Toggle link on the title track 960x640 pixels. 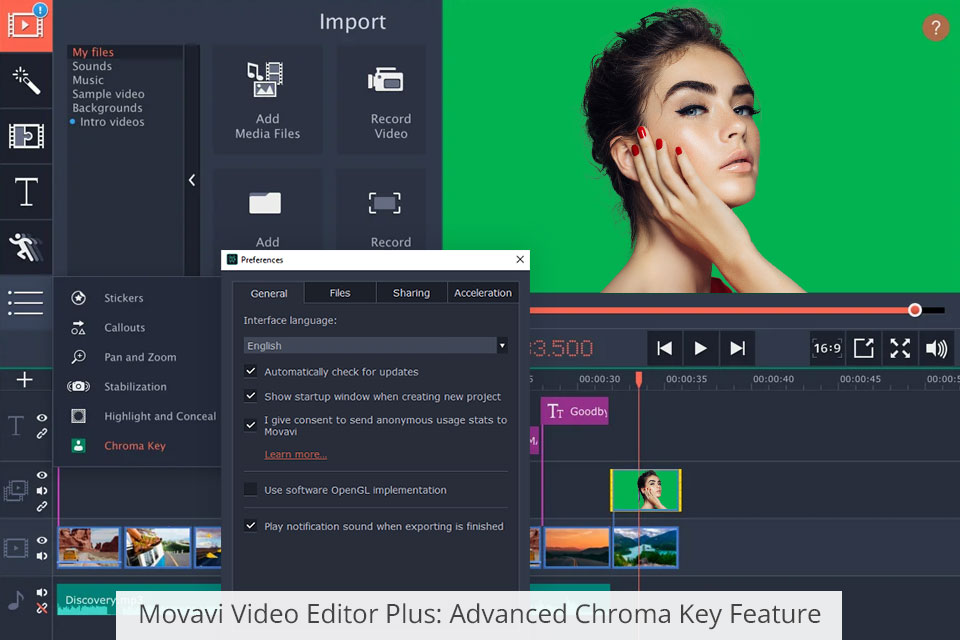[42, 433]
